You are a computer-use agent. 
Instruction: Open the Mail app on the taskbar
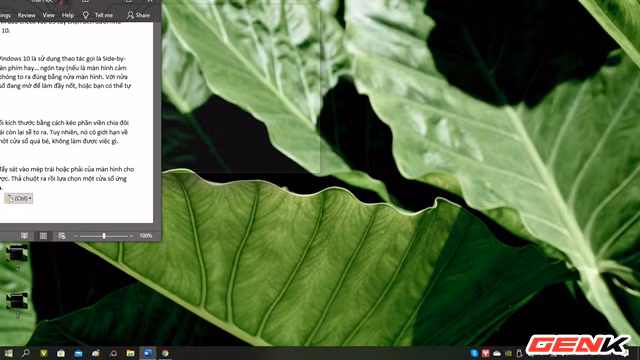(78, 353)
